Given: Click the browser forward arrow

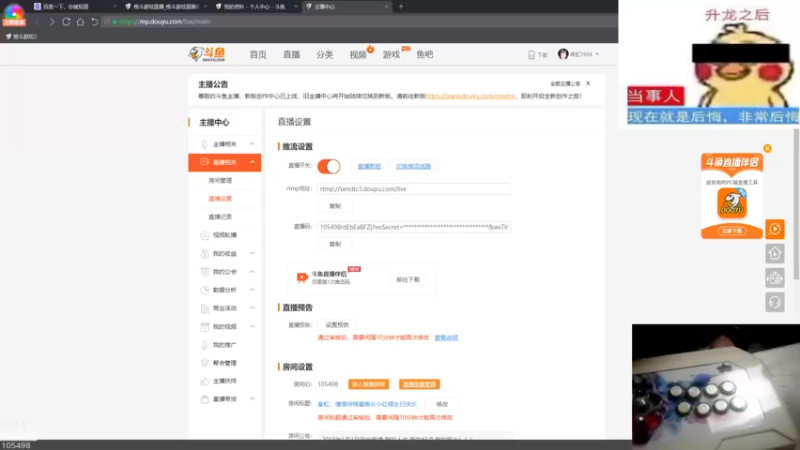Looking at the screenshot, I should coord(52,21).
